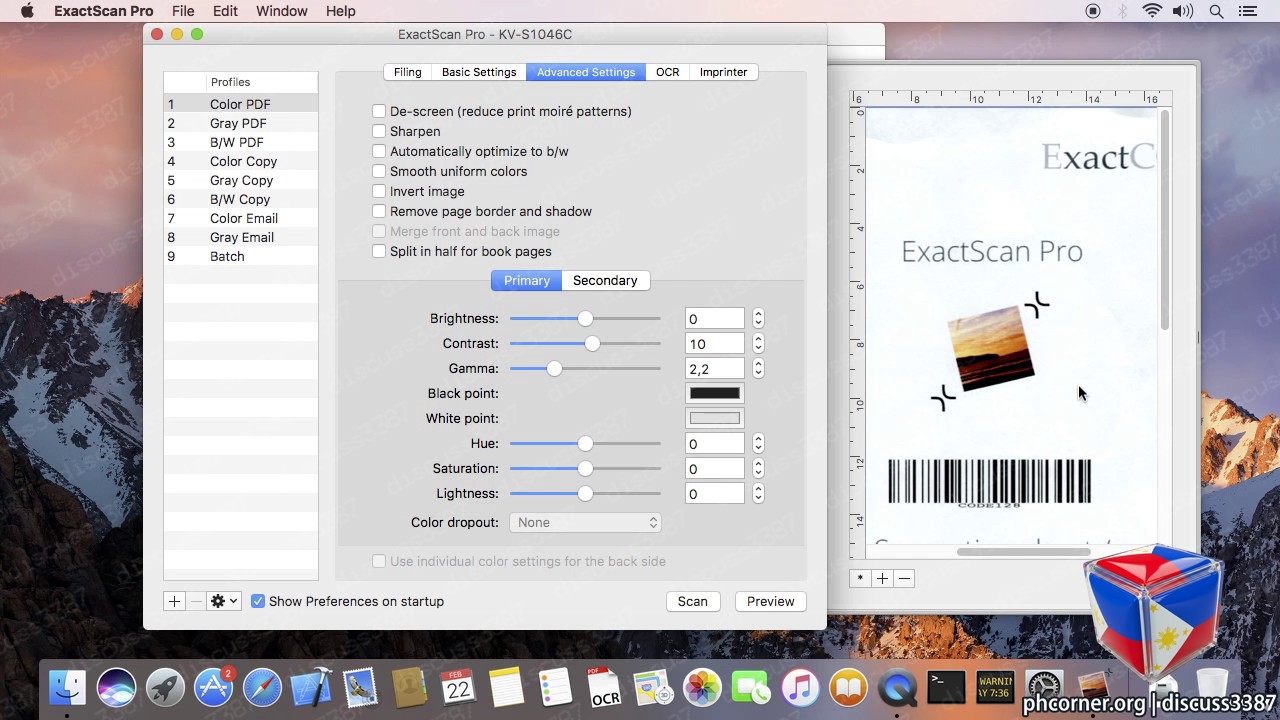This screenshot has height=720, width=1280.
Task: Click the Contrast value stepper
Action: [758, 343]
